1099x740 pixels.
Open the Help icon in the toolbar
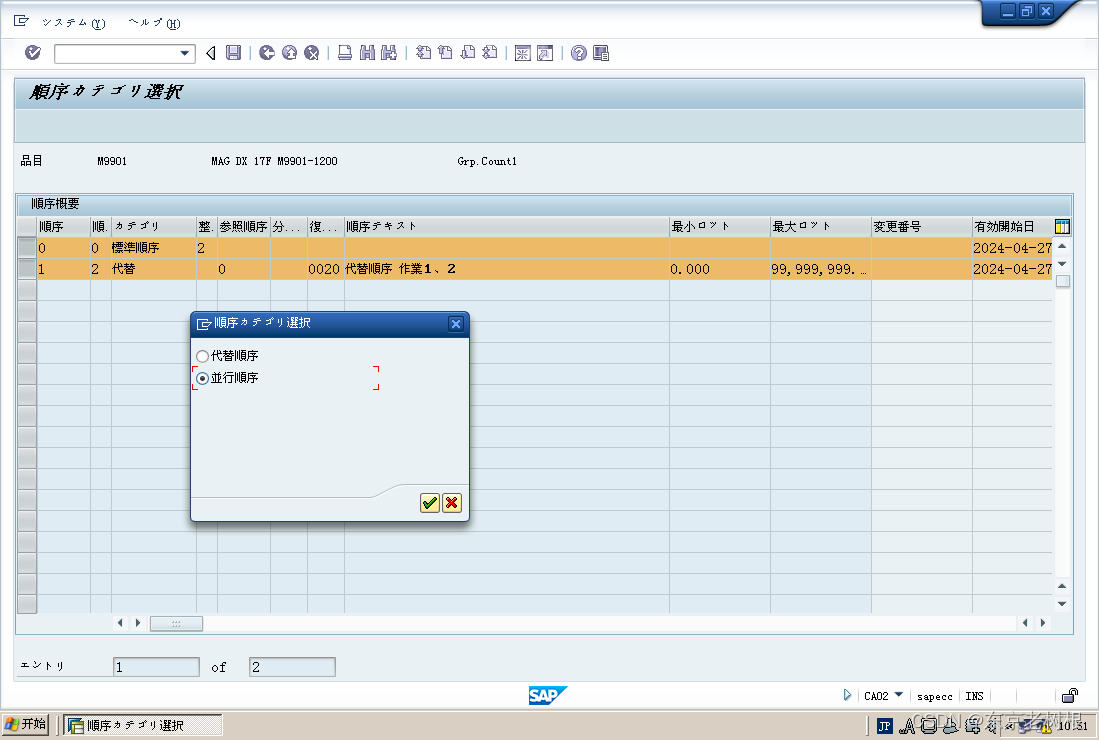point(579,52)
